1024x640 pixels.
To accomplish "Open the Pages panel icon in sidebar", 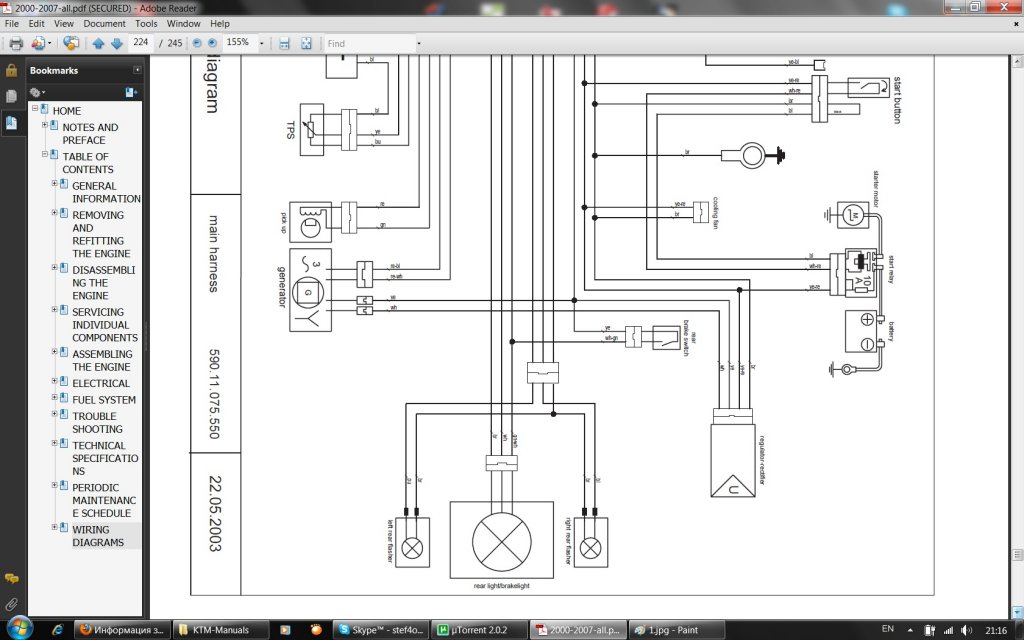I will pyautogui.click(x=11, y=97).
